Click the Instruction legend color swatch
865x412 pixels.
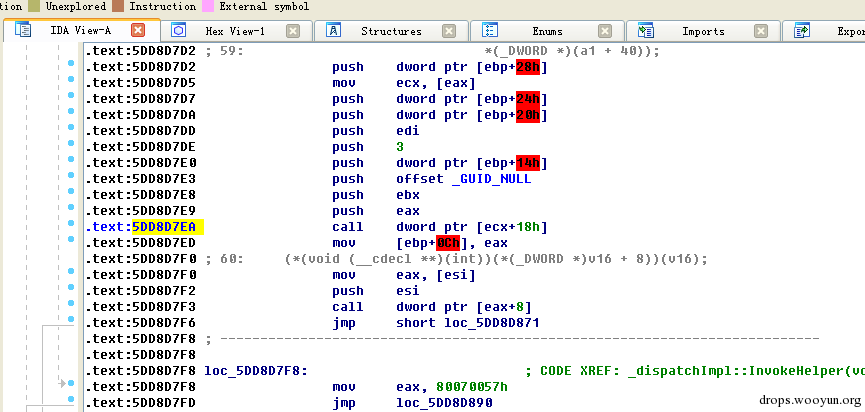118,7
